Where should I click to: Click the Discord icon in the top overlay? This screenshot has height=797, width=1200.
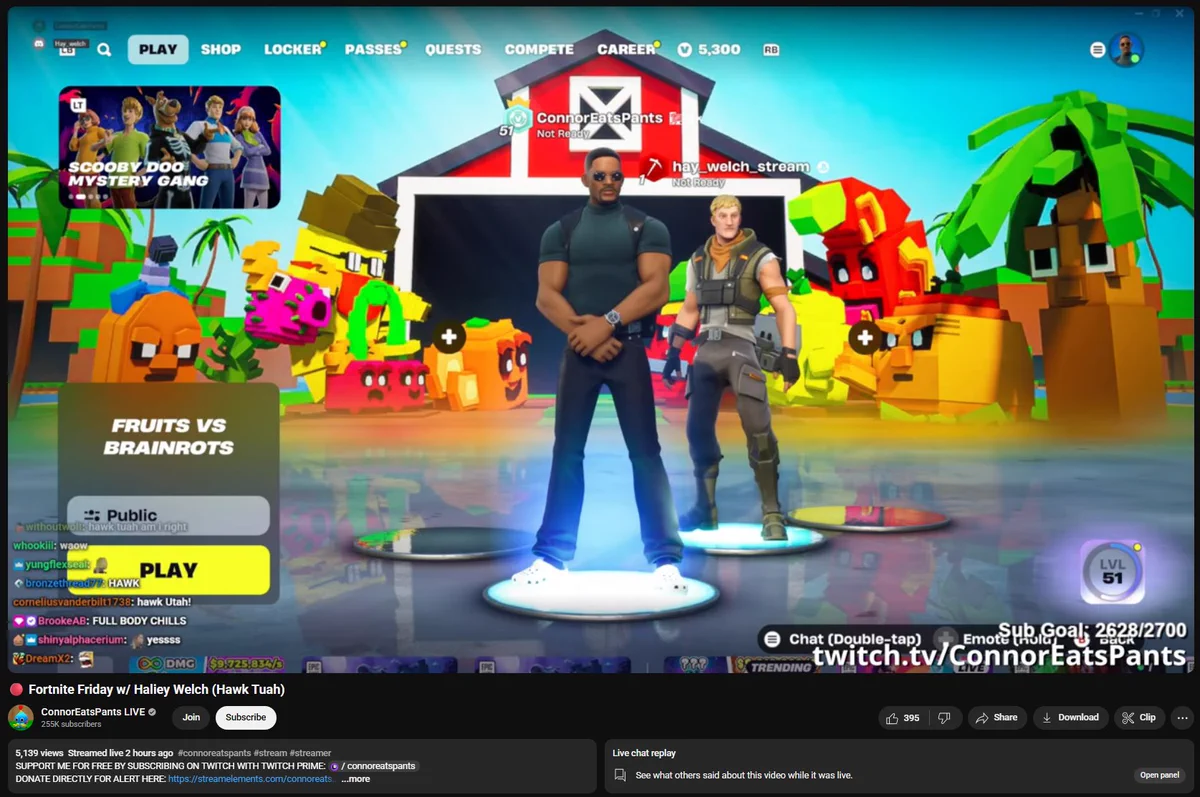click(38, 43)
